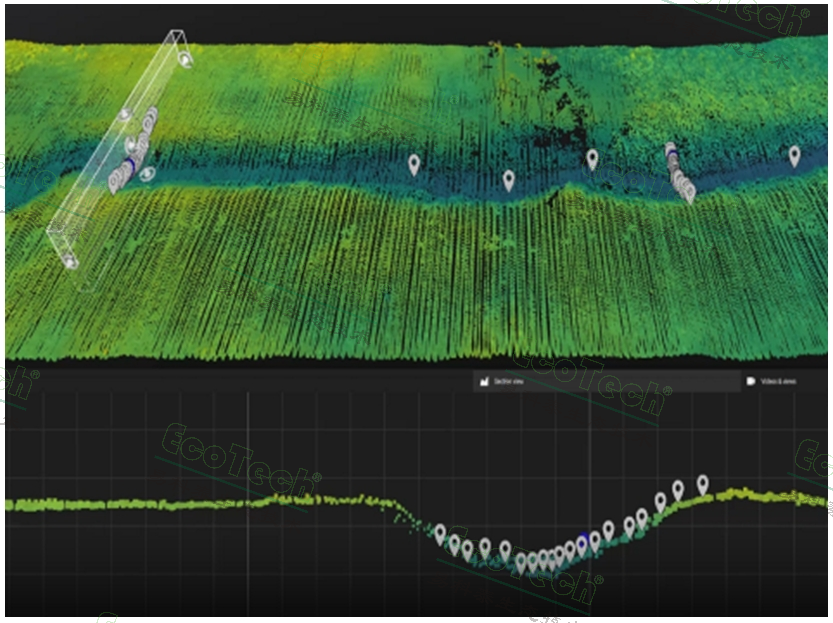
Task: Select the leftmost pin in section profile
Action: pos(440,533)
